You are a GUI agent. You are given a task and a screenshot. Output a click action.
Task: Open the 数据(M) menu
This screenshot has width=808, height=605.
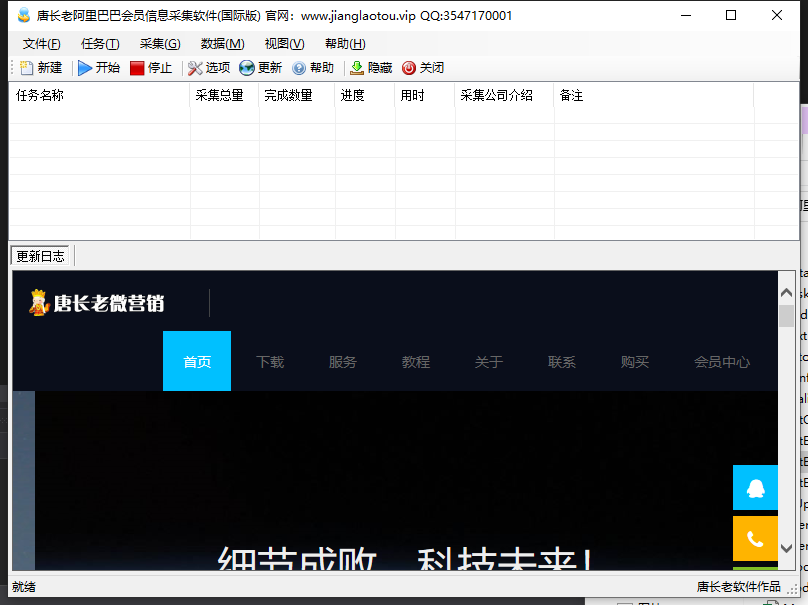[x=223, y=44]
